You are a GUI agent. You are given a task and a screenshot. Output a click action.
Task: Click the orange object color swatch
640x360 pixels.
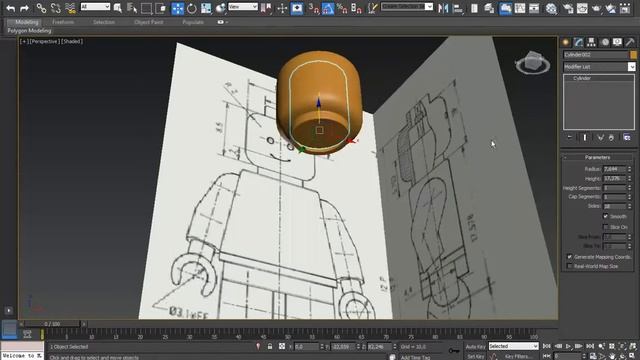pyautogui.click(x=633, y=55)
